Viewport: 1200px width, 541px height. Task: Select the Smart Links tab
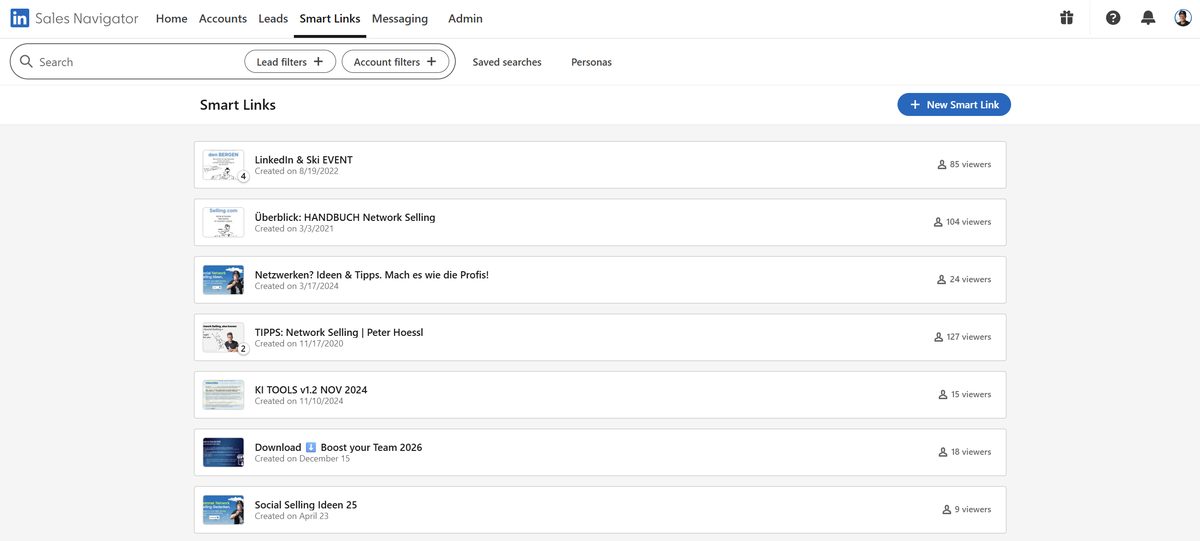pyautogui.click(x=330, y=18)
